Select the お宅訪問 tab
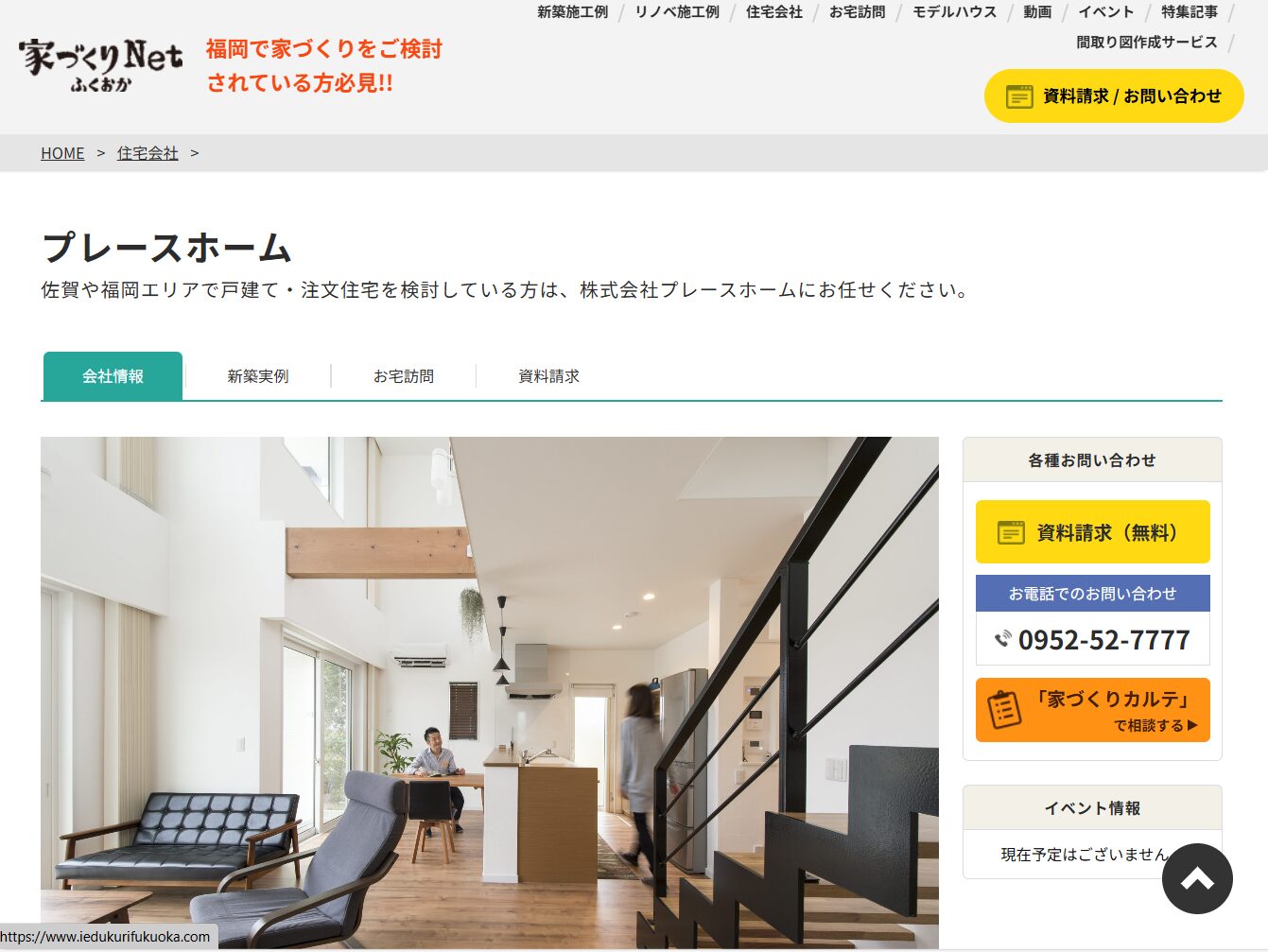Screen dimensions: 1268x952 pyautogui.click(x=404, y=376)
